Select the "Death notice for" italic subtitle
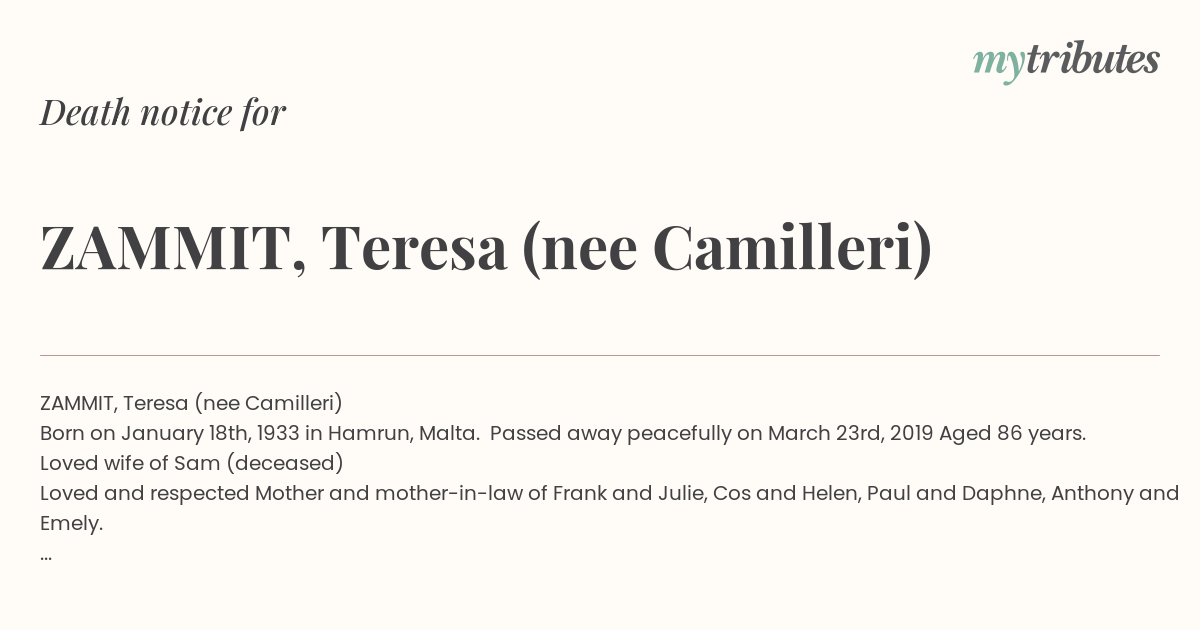 tap(163, 113)
